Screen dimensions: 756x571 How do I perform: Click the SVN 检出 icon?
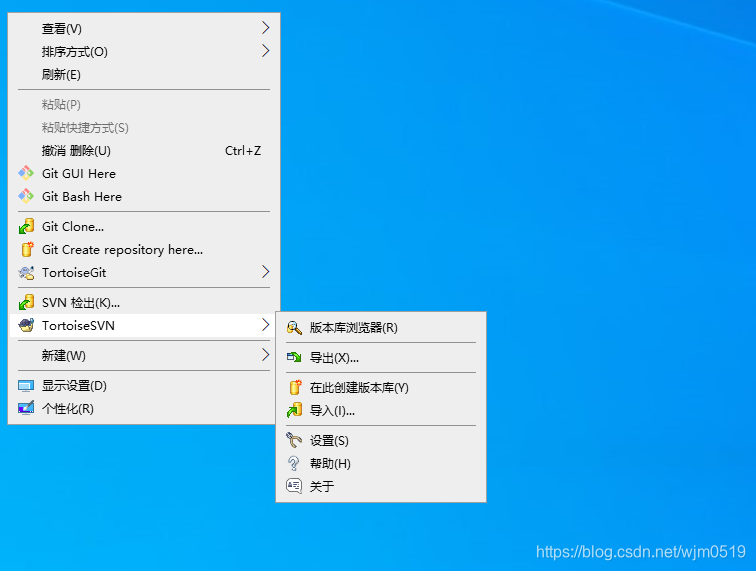tap(26, 302)
